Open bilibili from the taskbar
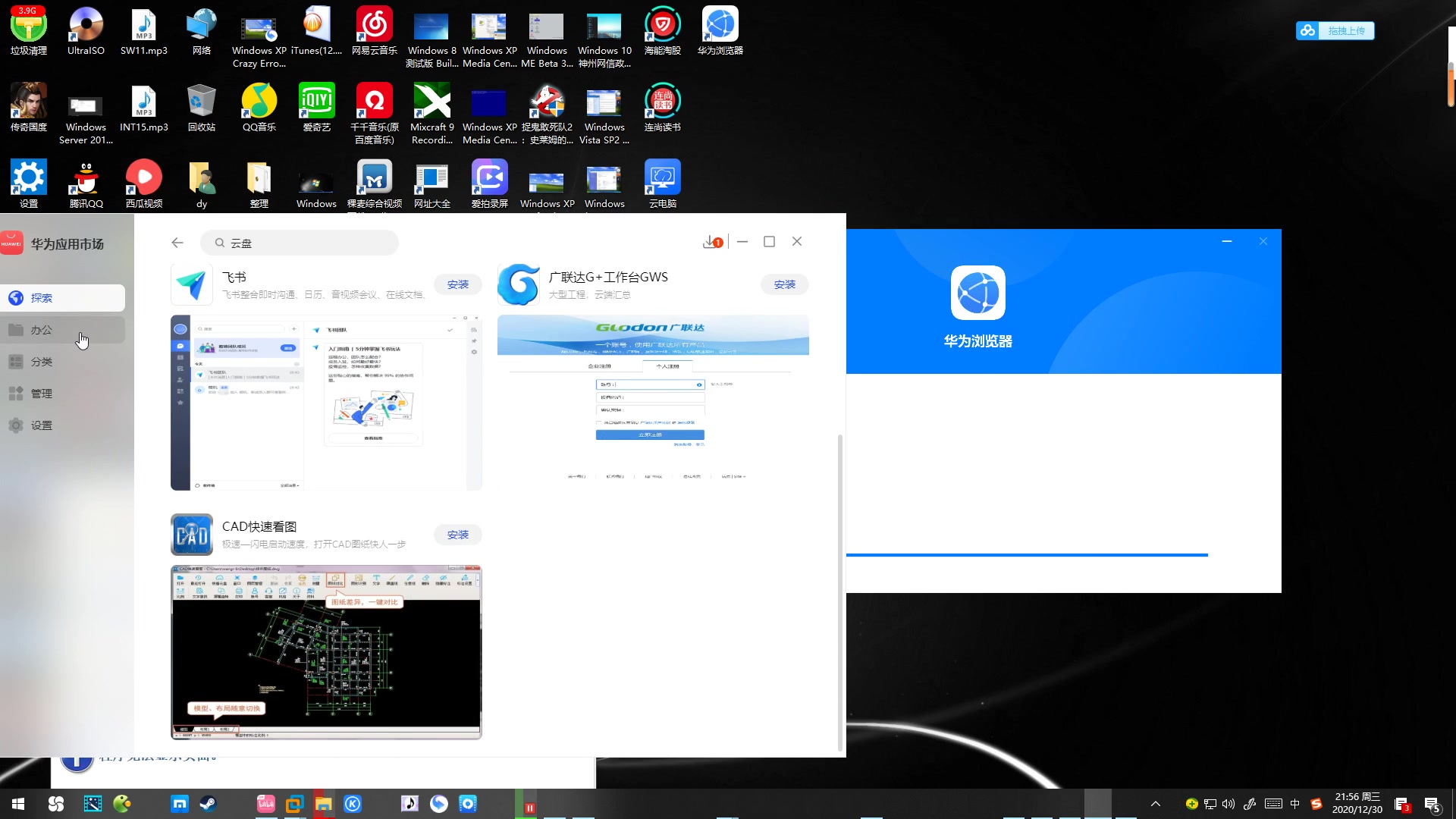The image size is (1456, 819). 266,804
